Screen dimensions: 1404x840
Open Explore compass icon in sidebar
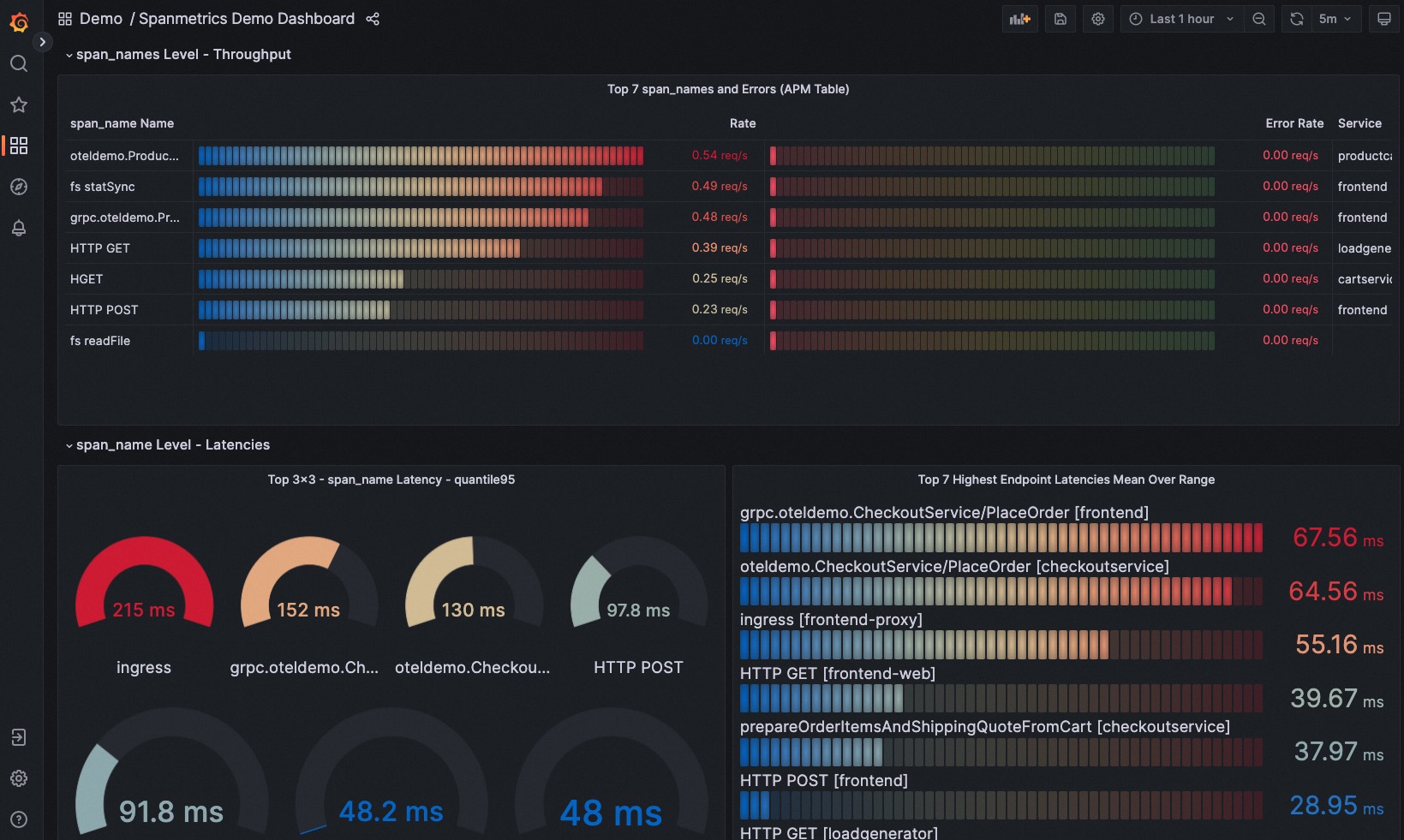pos(19,187)
